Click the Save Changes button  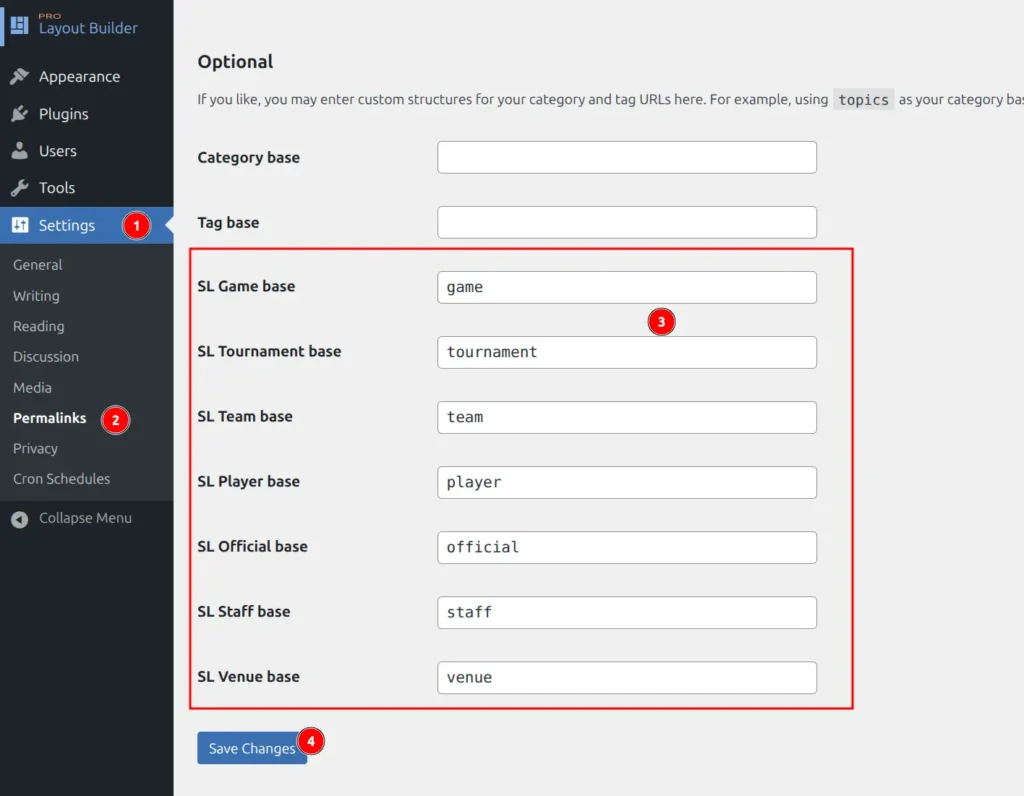[x=252, y=748]
